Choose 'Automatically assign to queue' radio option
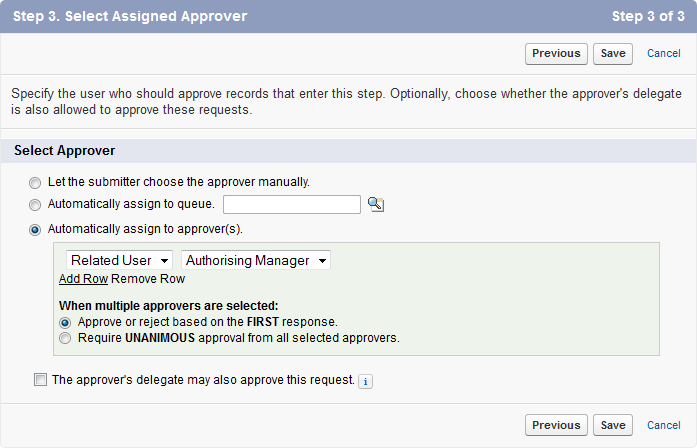This screenshot has width=697, height=448. pos(36,205)
